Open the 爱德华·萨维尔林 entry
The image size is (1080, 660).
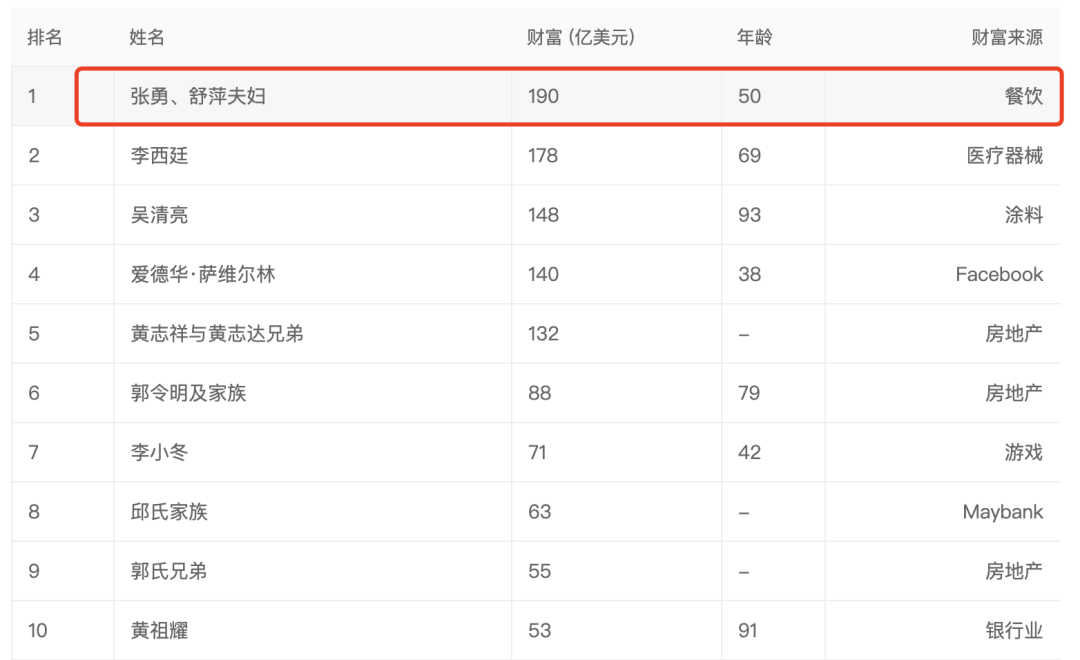[x=203, y=274]
